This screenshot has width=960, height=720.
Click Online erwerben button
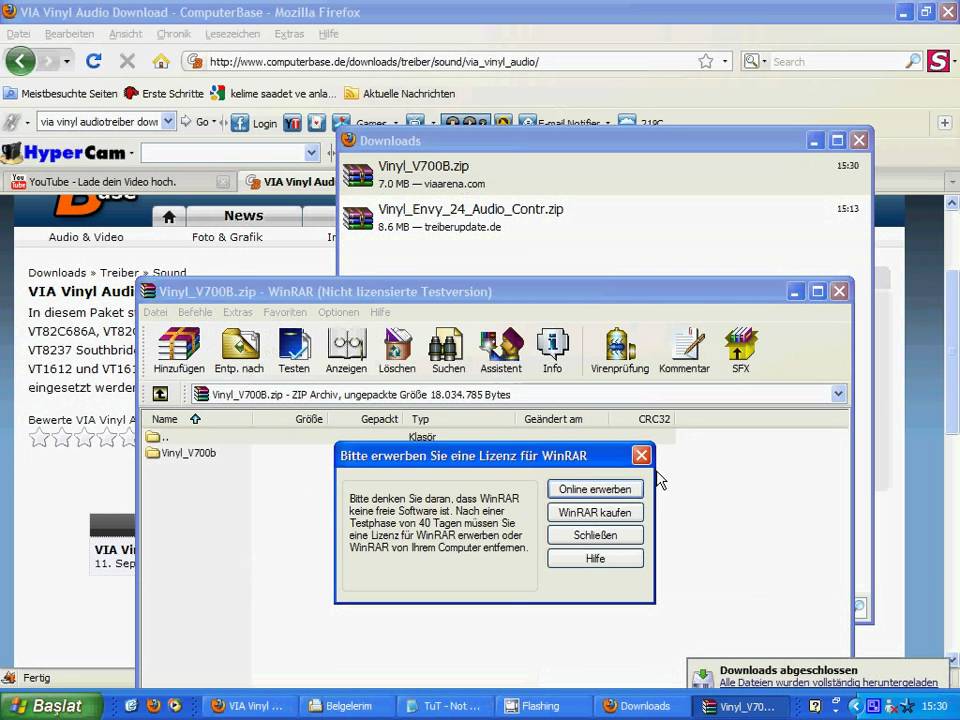[595, 489]
